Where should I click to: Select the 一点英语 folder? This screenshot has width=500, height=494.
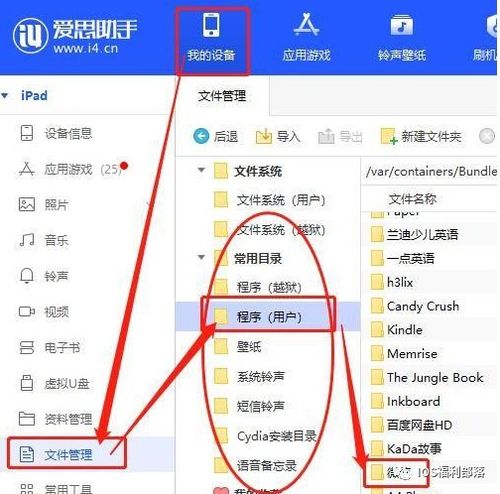coord(403,258)
